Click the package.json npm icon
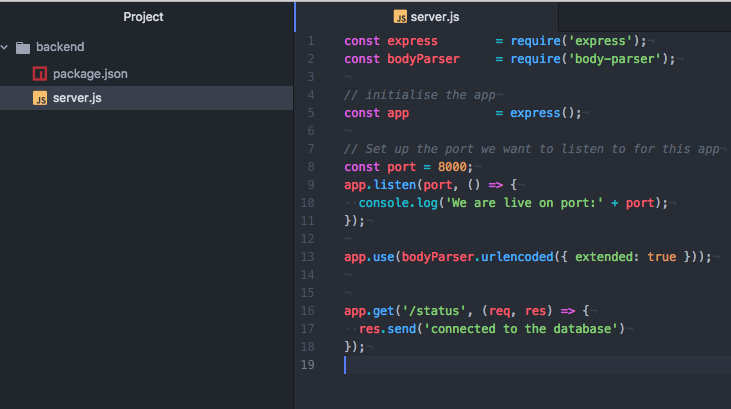Viewport: 731px width, 409px height. [40, 74]
